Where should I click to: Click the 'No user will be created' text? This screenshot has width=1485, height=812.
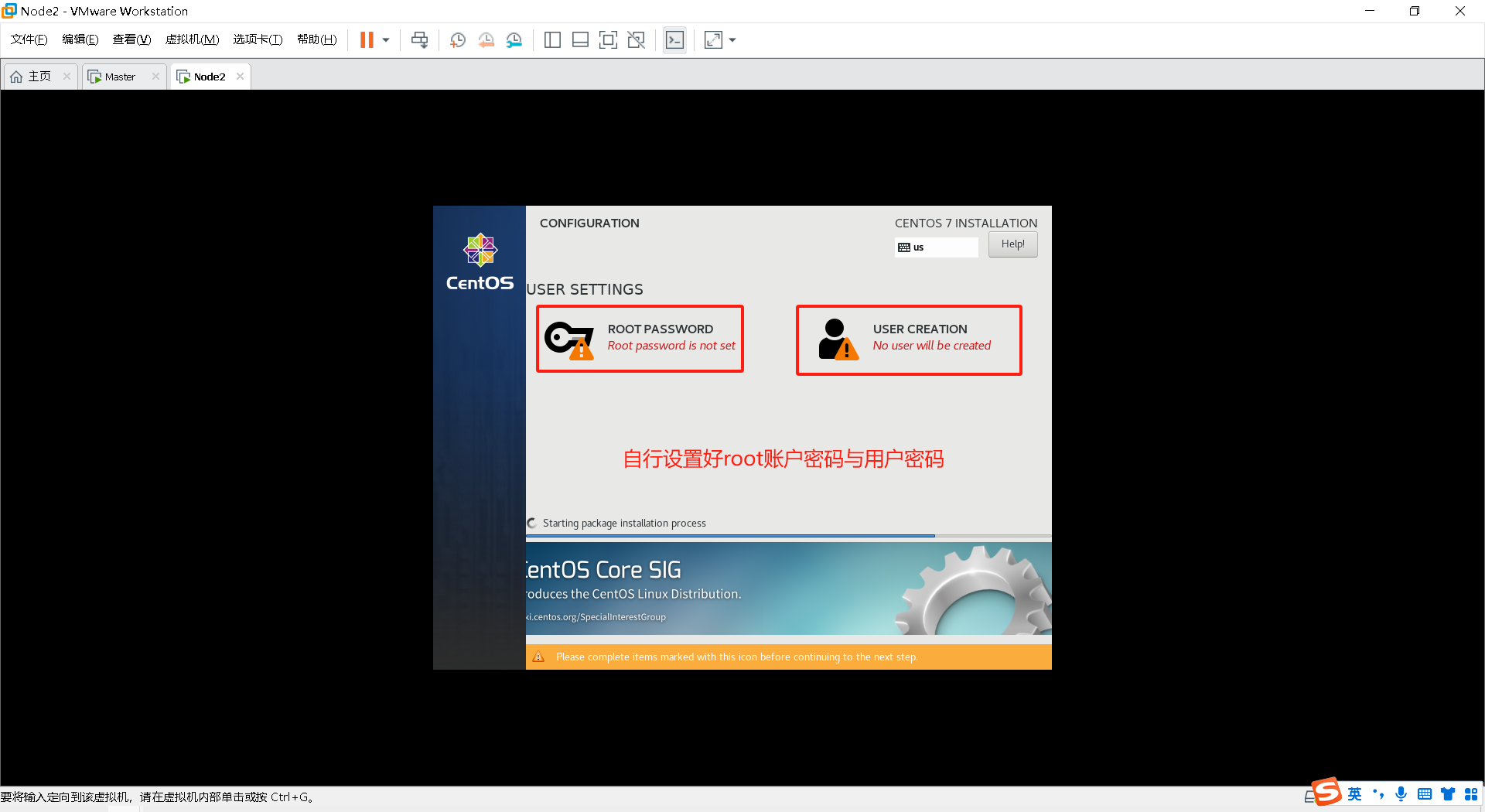pos(932,346)
